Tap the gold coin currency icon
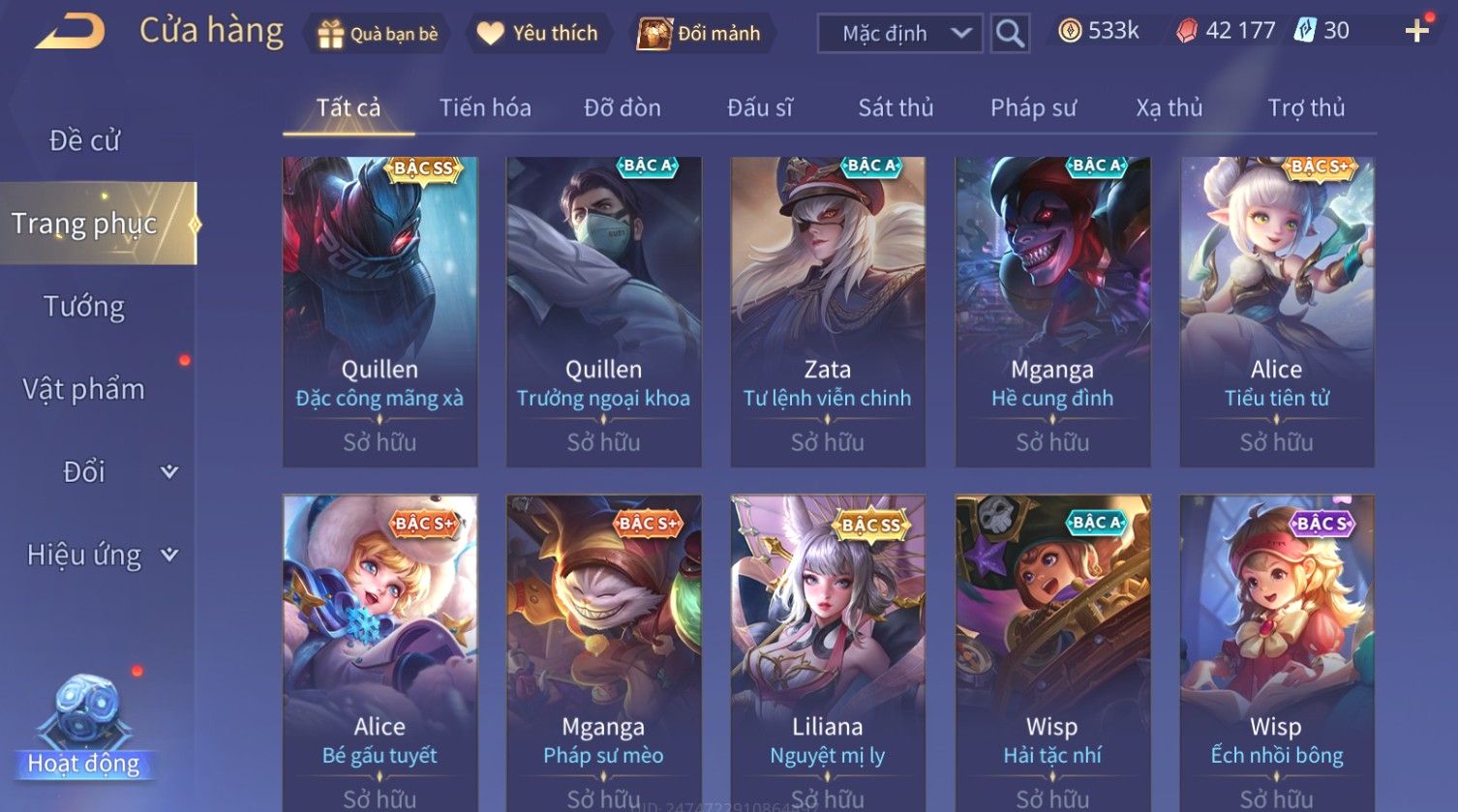This screenshot has height=812, width=1458. (x=1070, y=32)
